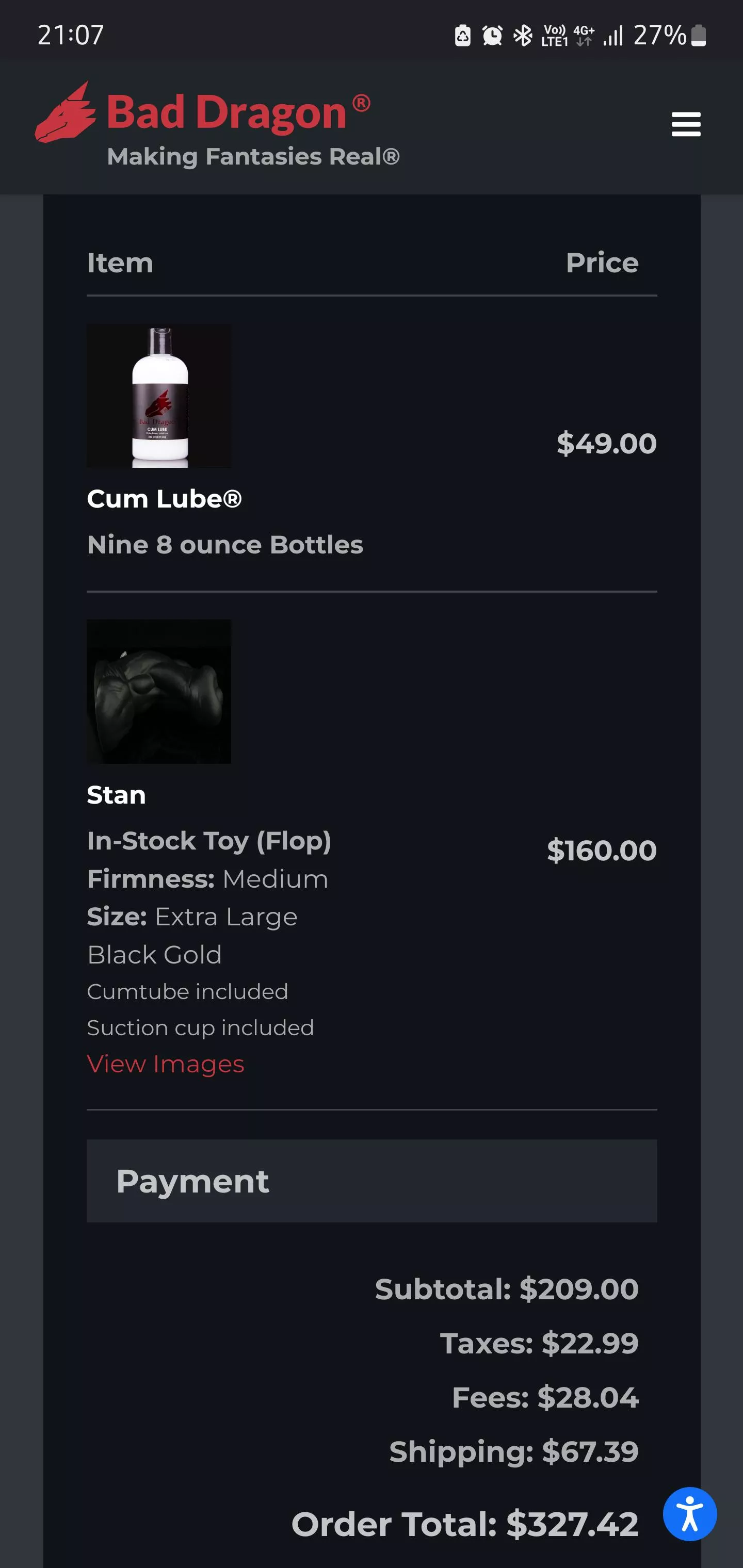
Task: Tap the battery saver recycle icon
Action: [462, 35]
